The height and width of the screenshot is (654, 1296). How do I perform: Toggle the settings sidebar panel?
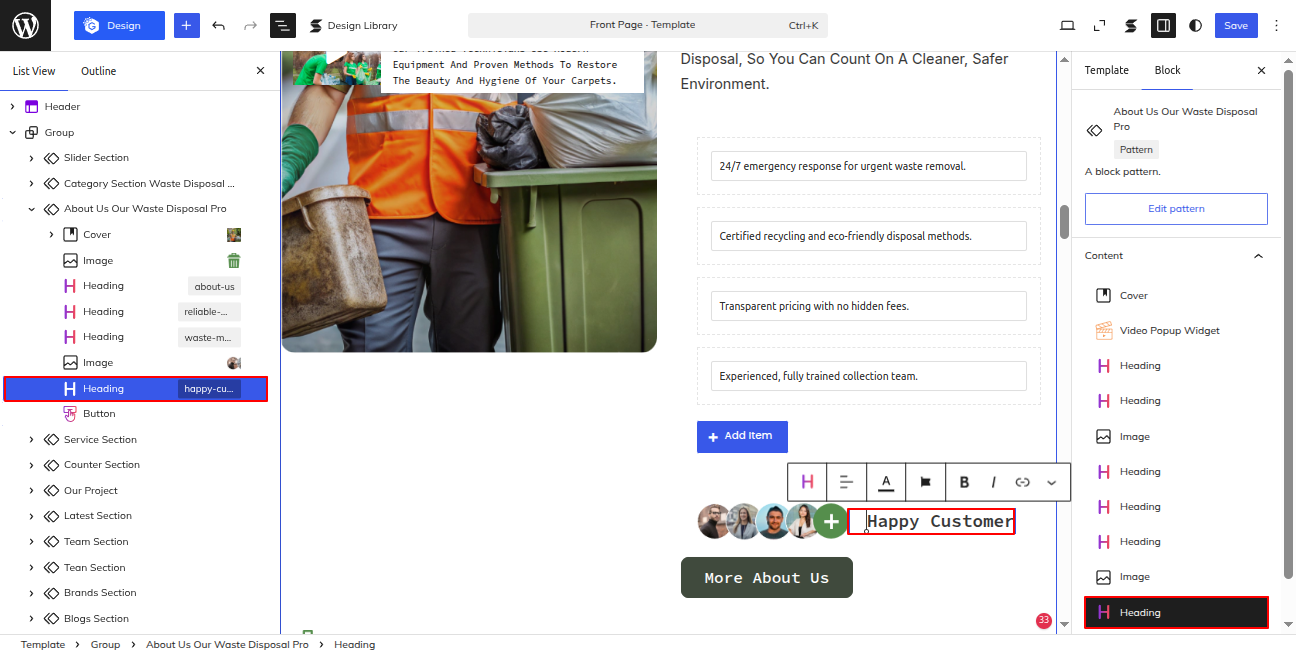[x=1163, y=25]
